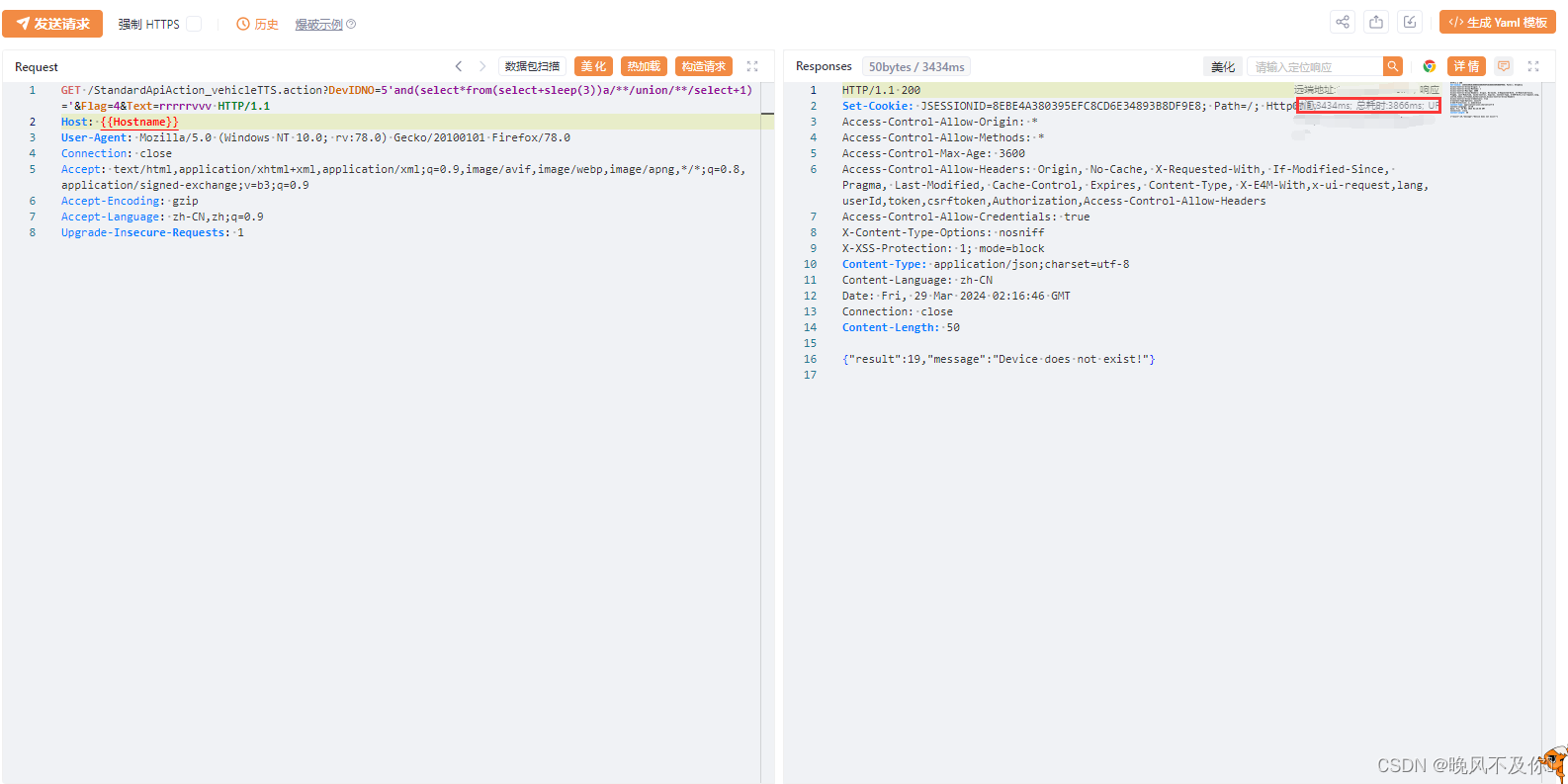Click the Upgrade-Insecure-Requests line

152,232
